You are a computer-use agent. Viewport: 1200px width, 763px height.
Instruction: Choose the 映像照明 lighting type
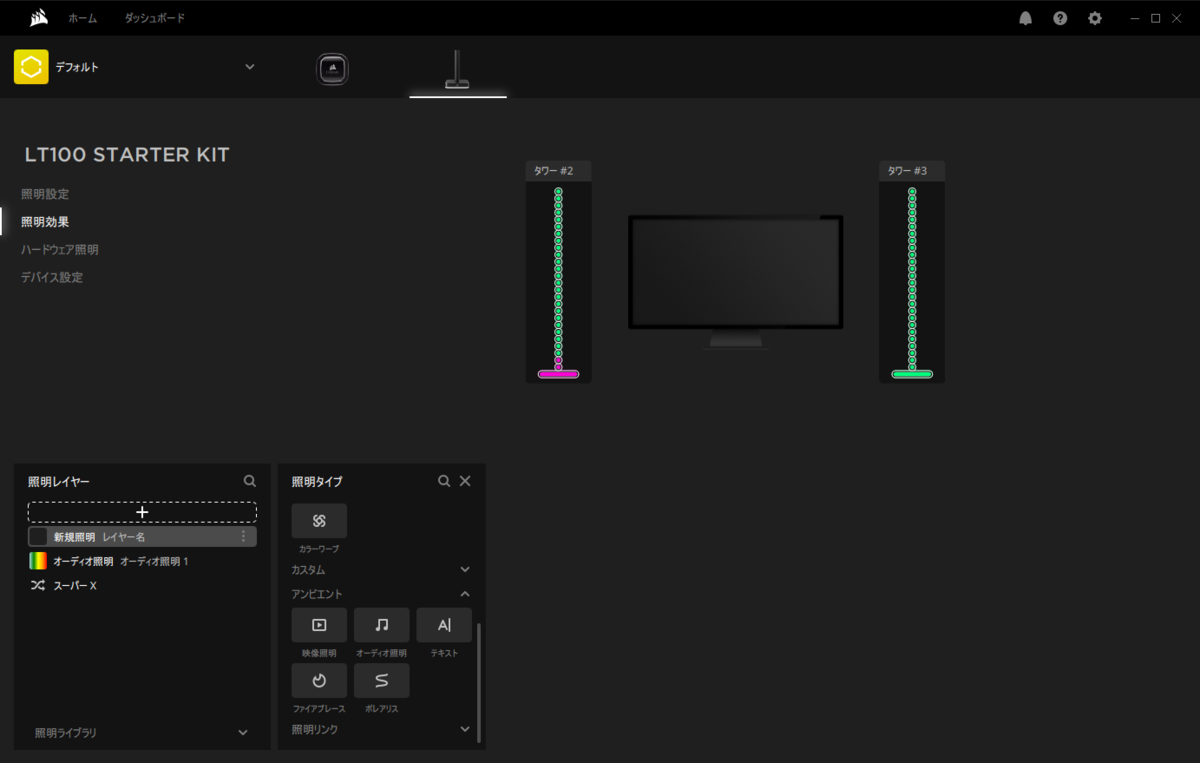point(319,625)
